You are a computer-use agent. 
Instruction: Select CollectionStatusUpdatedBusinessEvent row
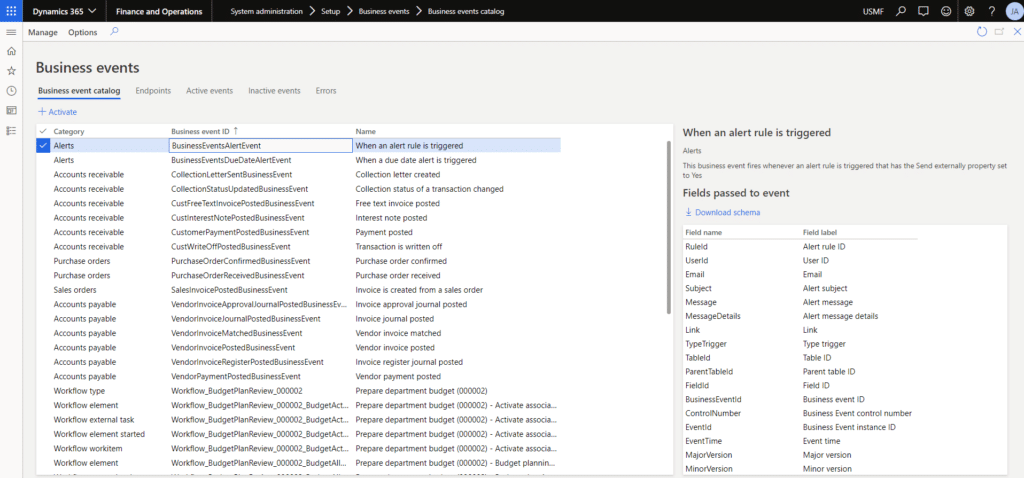[x=298, y=189]
